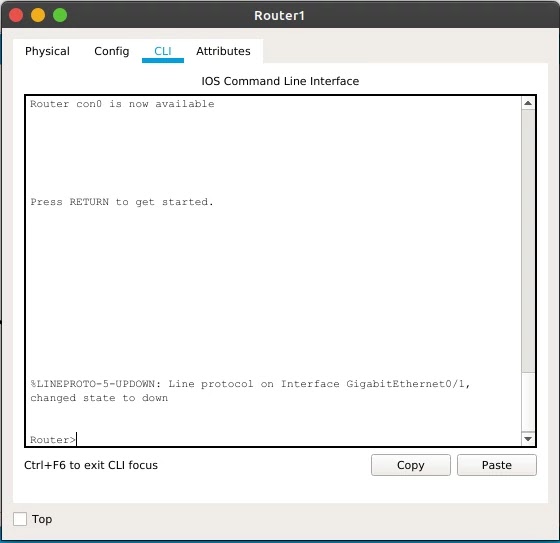Image resolution: width=560 pixels, height=543 pixels.
Task: Select the CLI tab
Action: pyautogui.click(x=163, y=51)
